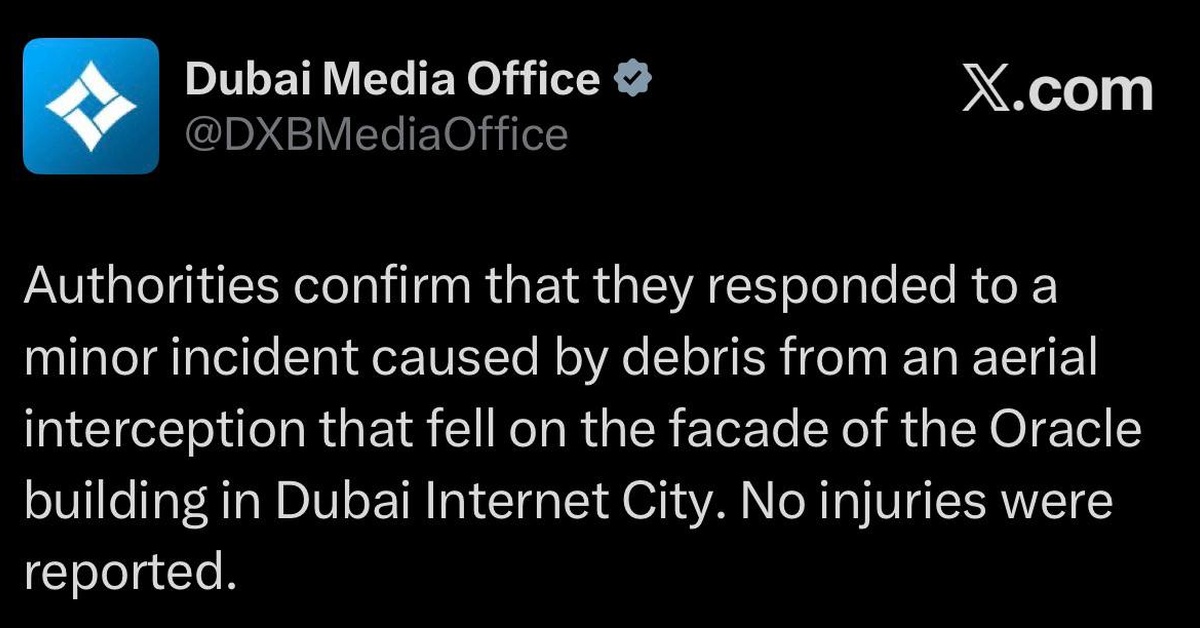Click the phrase "aerial" in the post
This screenshot has height=628, width=1200.
click(x=1041, y=360)
